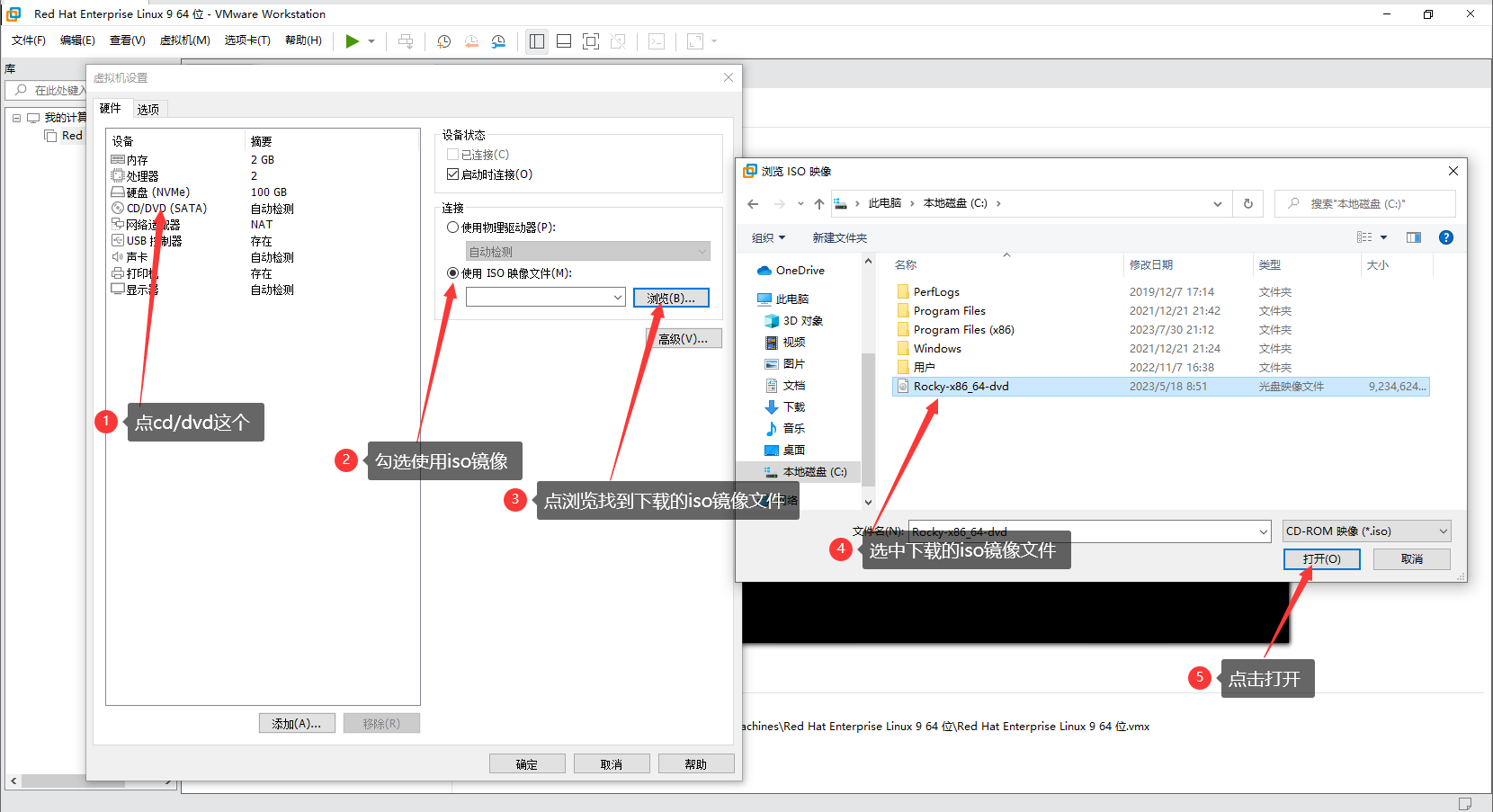Open the snapshot manager icon
Image resolution: width=1493 pixels, height=812 pixels.
click(x=498, y=41)
